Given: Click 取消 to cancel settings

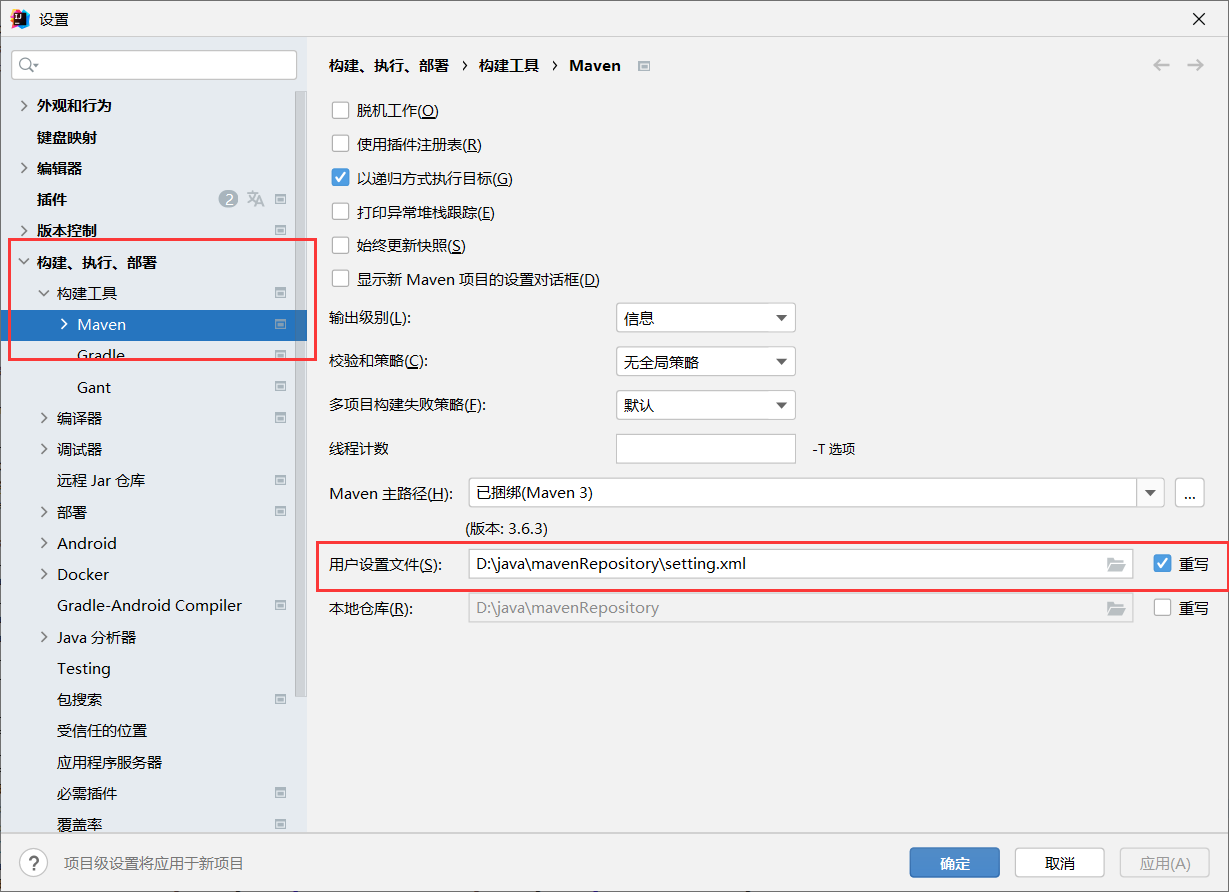Looking at the screenshot, I should tap(1060, 863).
